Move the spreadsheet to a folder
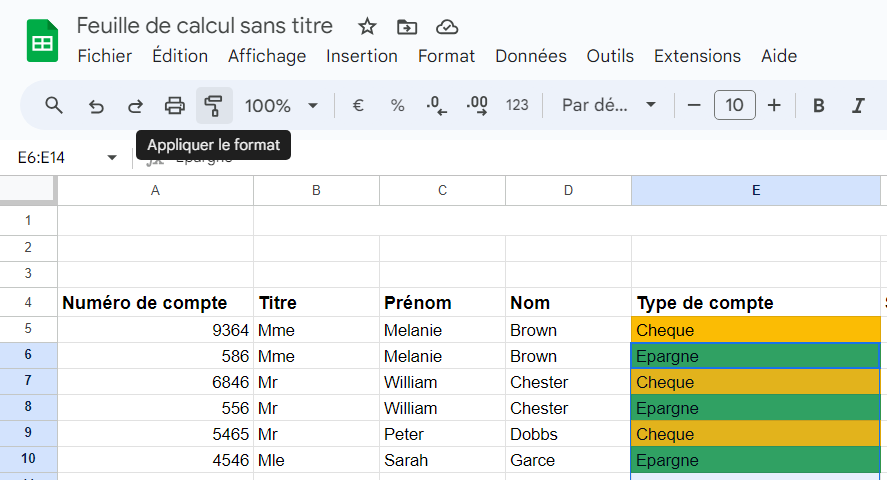The height and width of the screenshot is (480, 887). click(407, 27)
